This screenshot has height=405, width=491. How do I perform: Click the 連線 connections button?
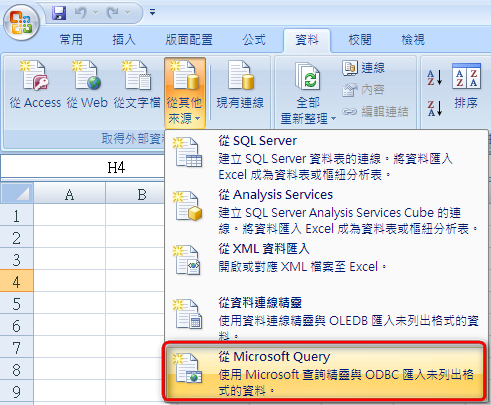click(363, 68)
